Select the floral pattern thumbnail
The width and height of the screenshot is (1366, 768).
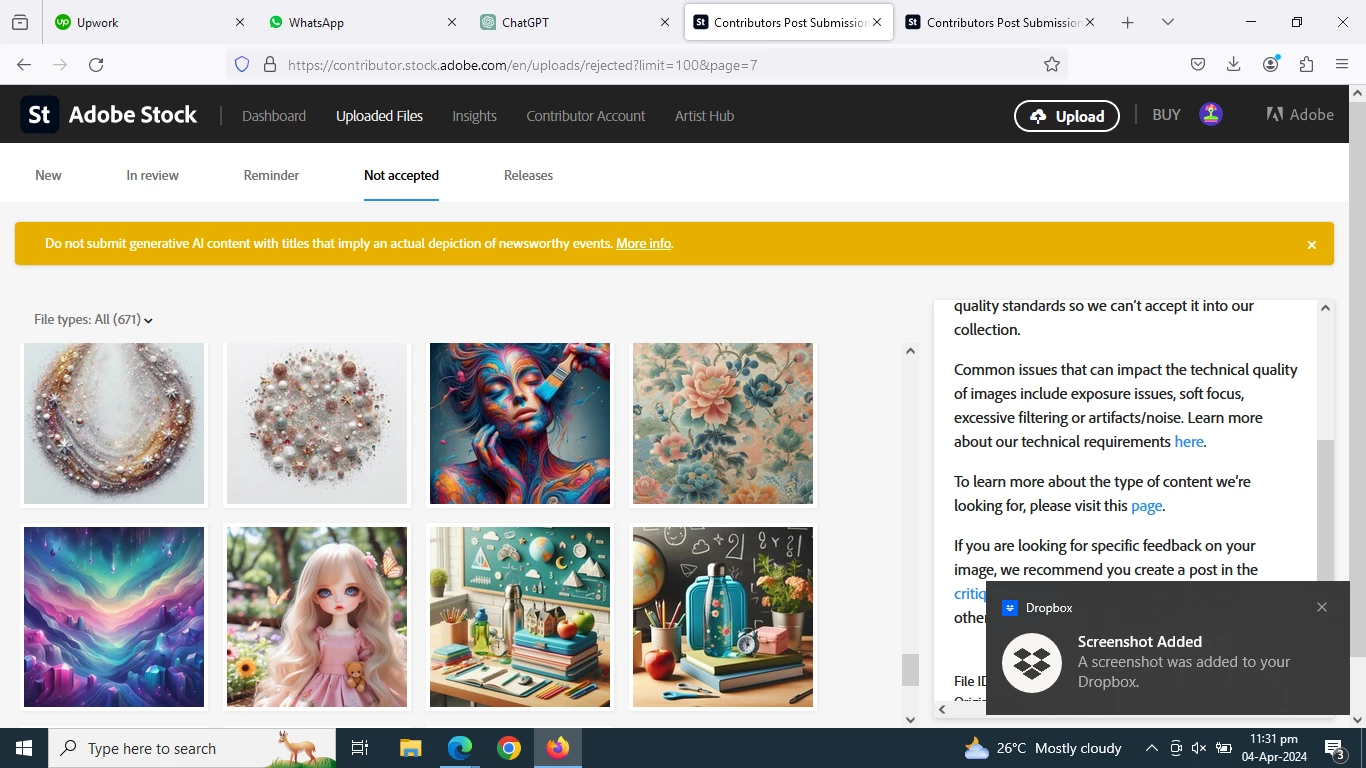click(x=723, y=424)
